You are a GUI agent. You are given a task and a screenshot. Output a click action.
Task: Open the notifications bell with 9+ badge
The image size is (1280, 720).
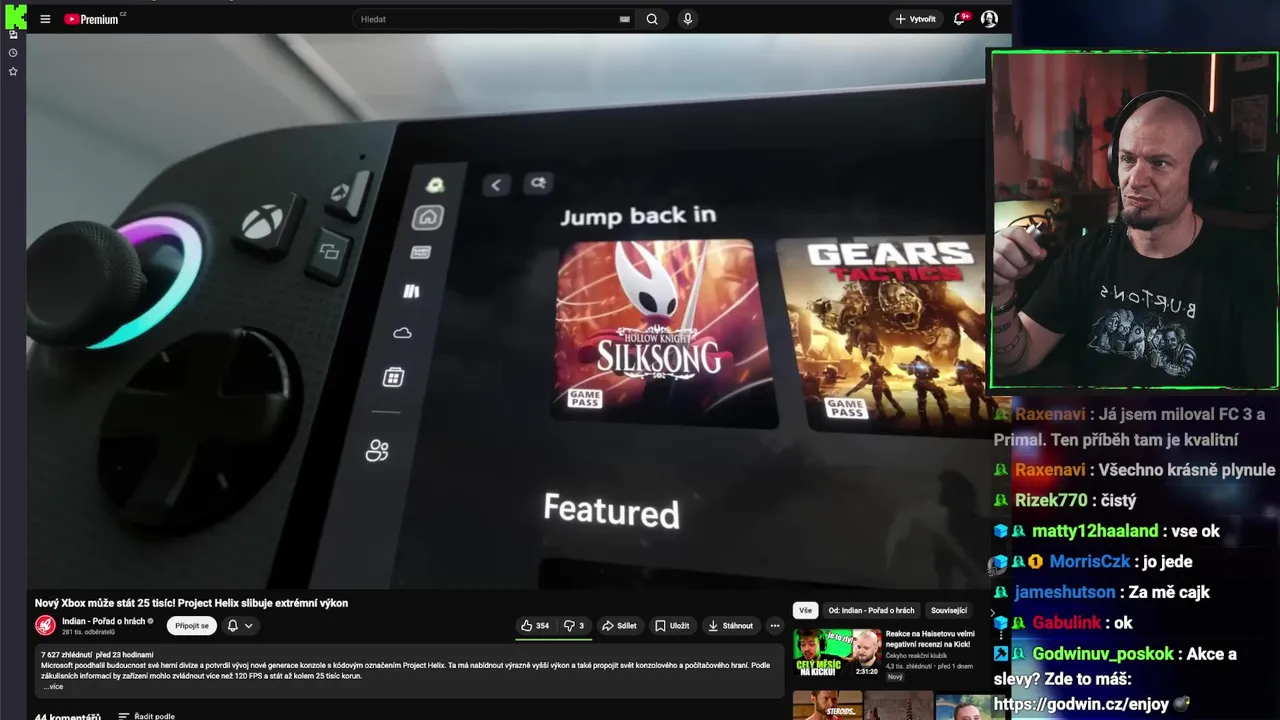click(960, 19)
